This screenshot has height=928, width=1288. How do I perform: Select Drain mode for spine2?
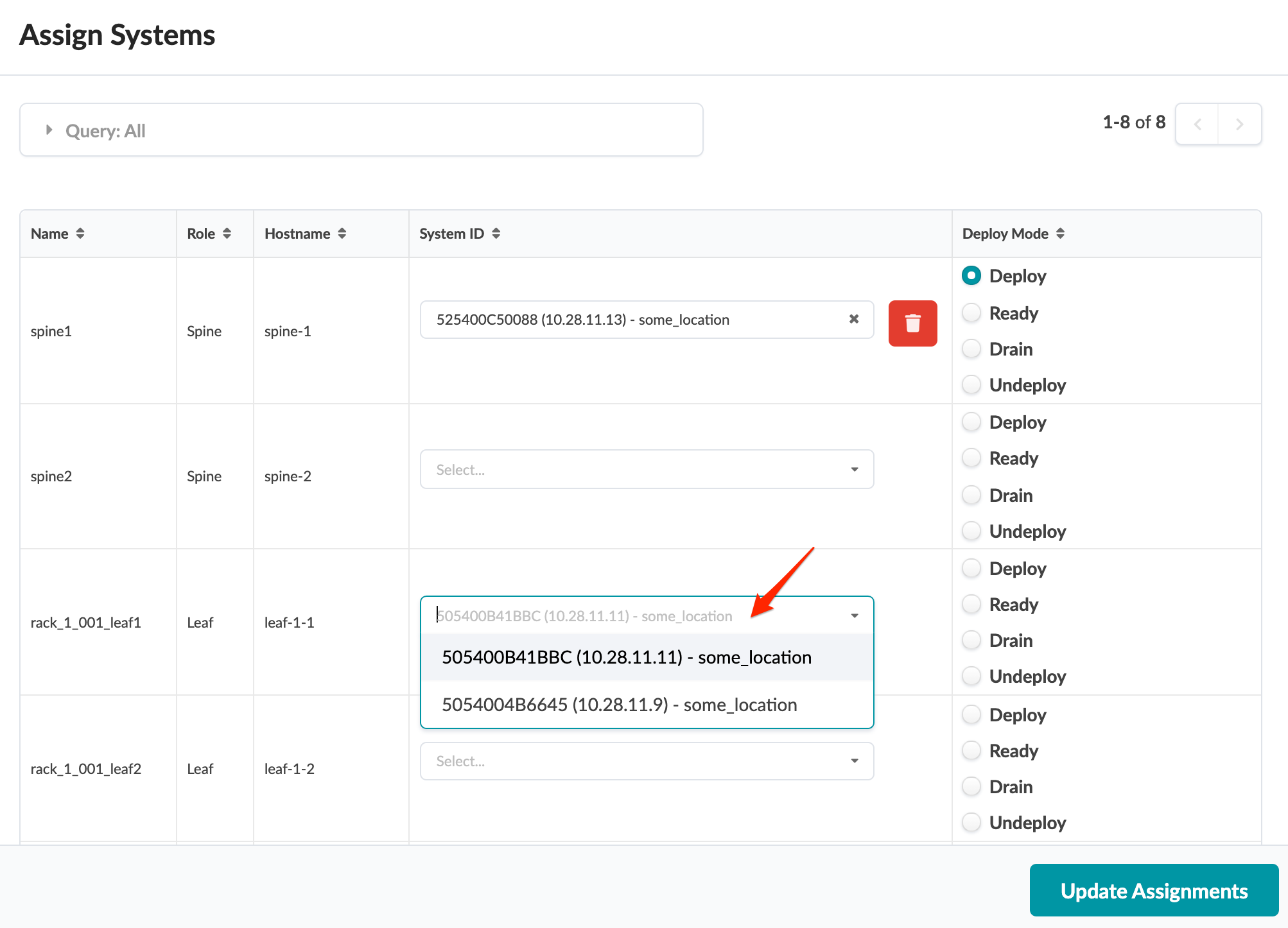coord(971,495)
